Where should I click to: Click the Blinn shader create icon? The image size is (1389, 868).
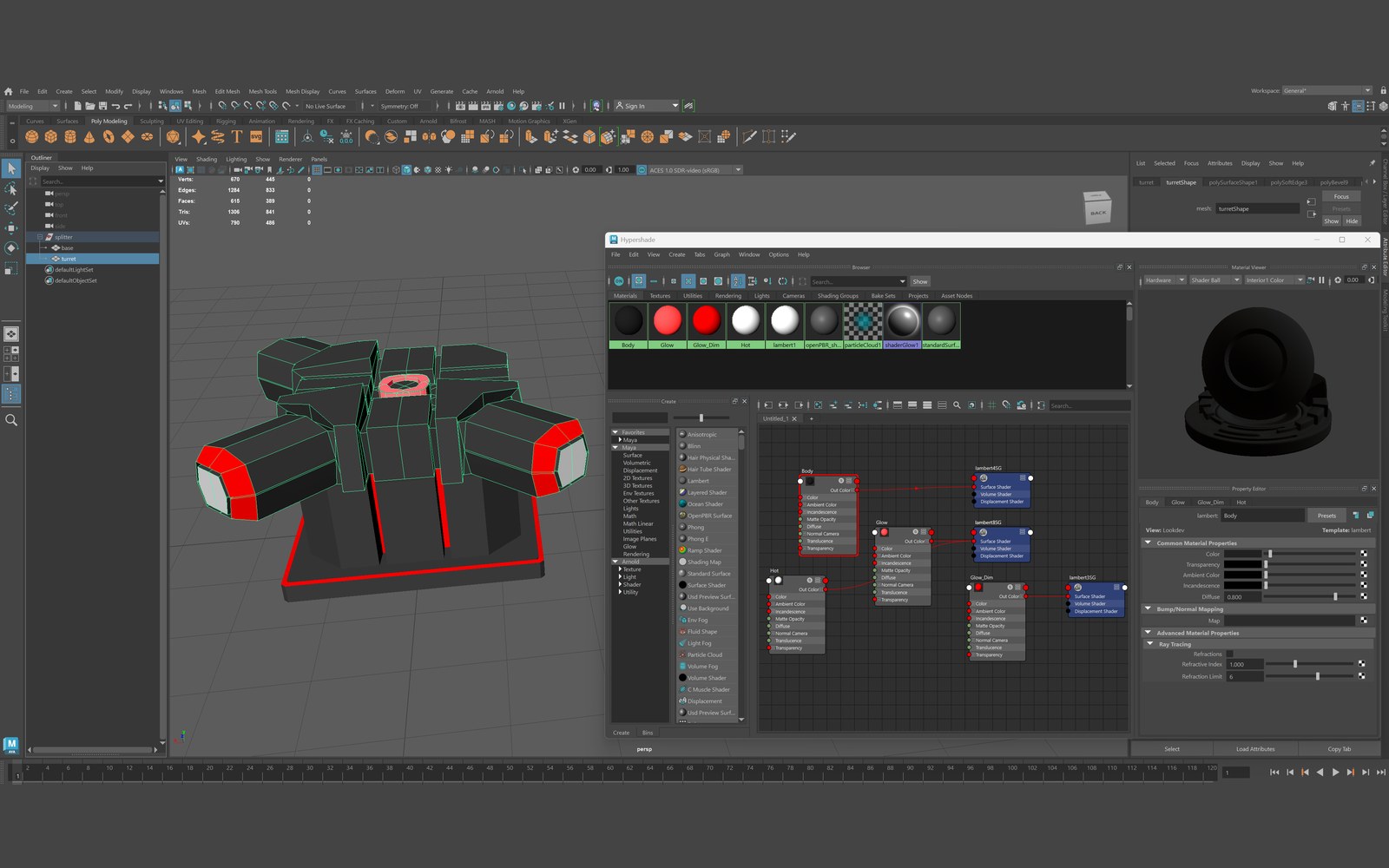click(682, 446)
